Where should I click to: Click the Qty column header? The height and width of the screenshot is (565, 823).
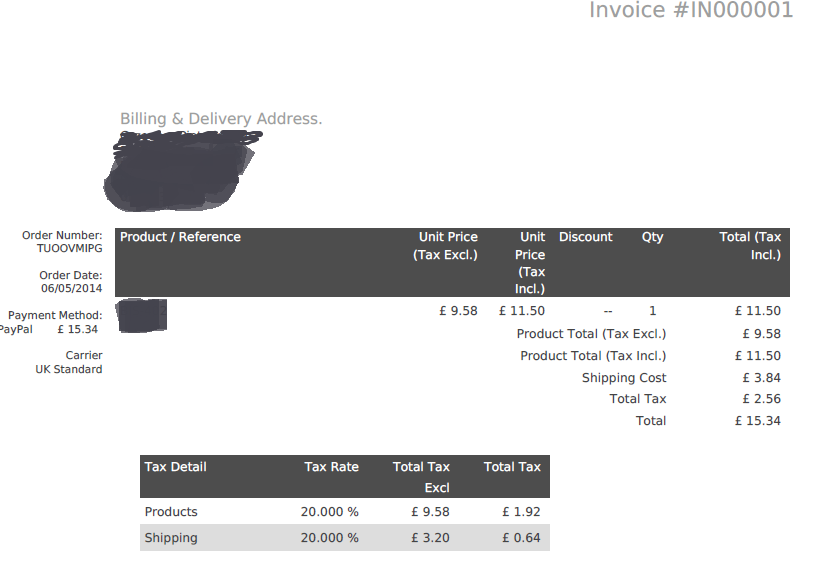click(652, 237)
